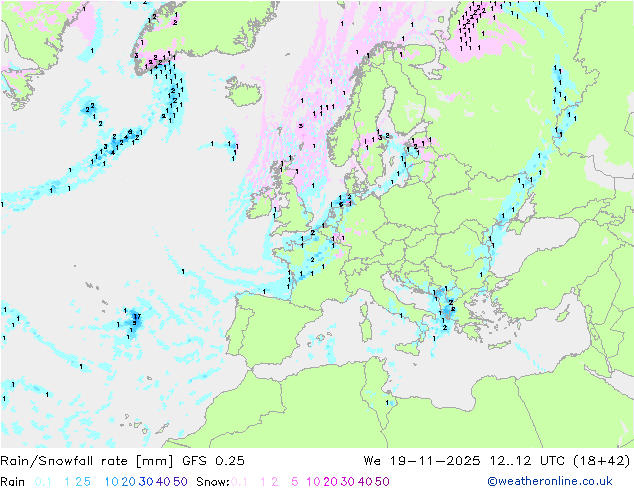Click the '17' rainfall value in the Atlantic
Screen dimensions: 634x490
[x=137, y=316]
